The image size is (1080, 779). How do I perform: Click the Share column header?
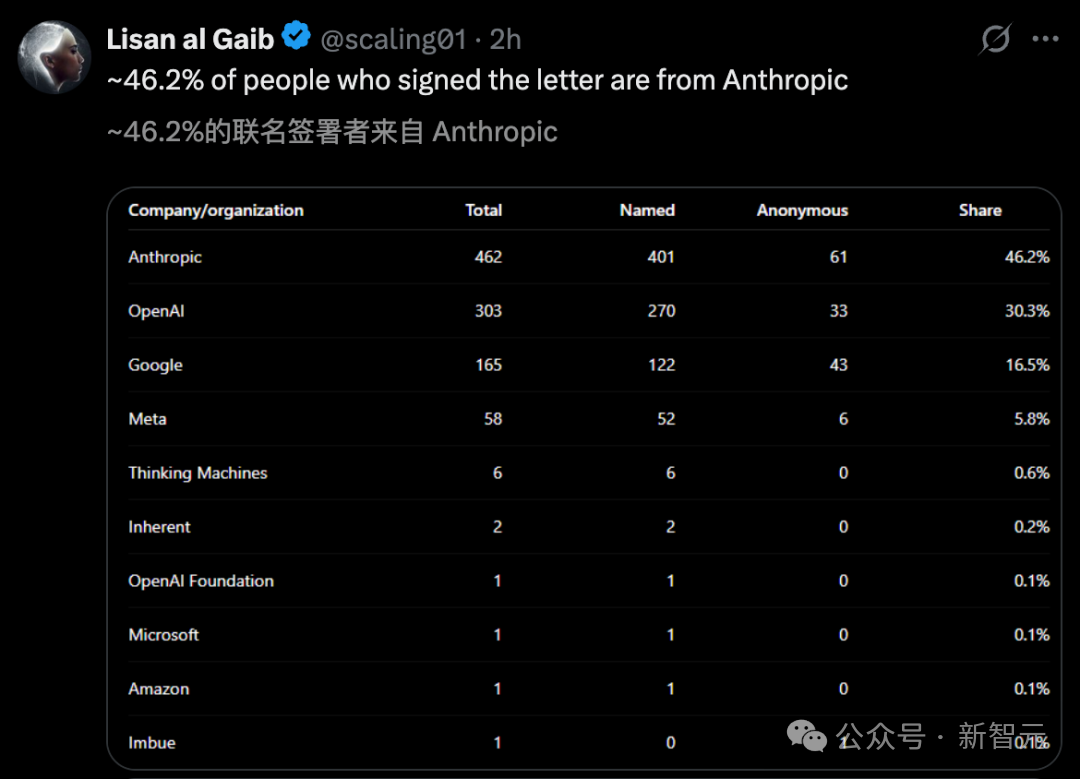[x=979, y=210]
